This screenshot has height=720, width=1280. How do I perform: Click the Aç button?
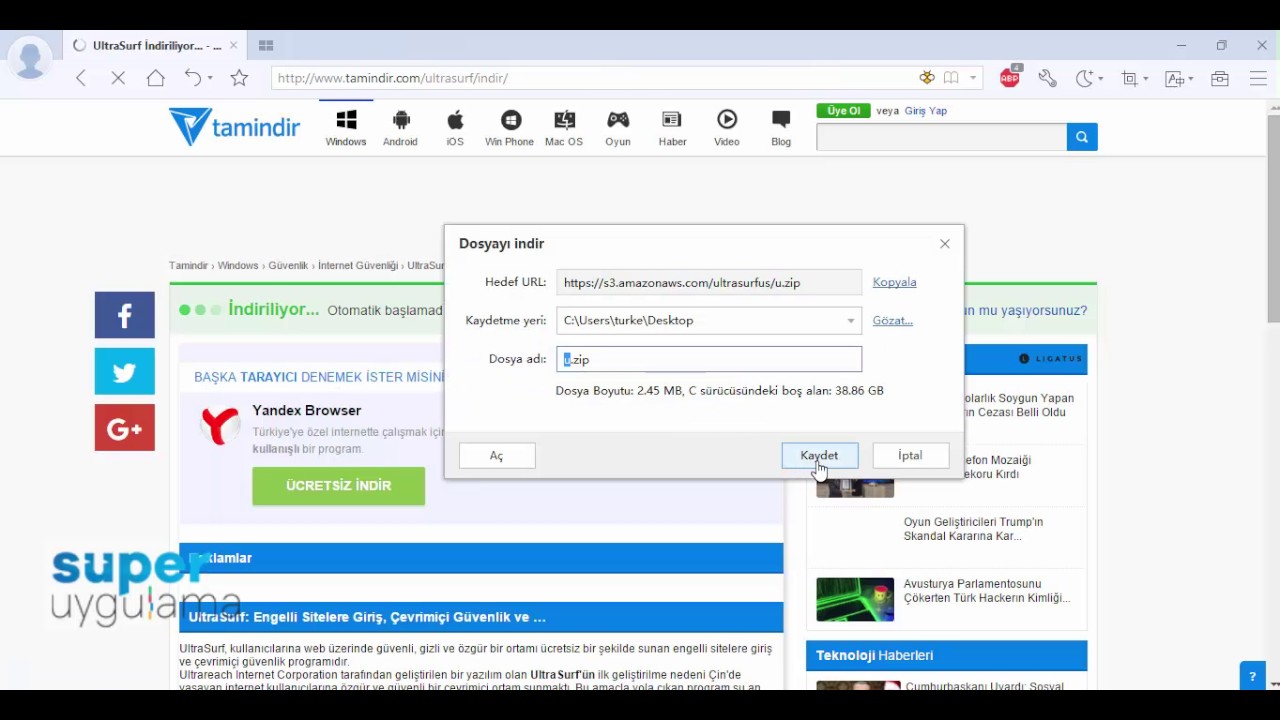tap(497, 455)
